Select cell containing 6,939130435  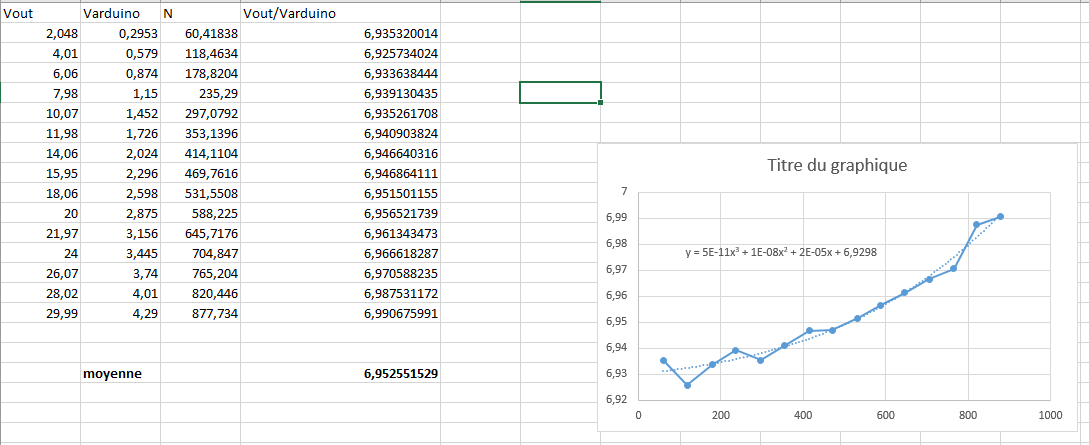pos(340,93)
